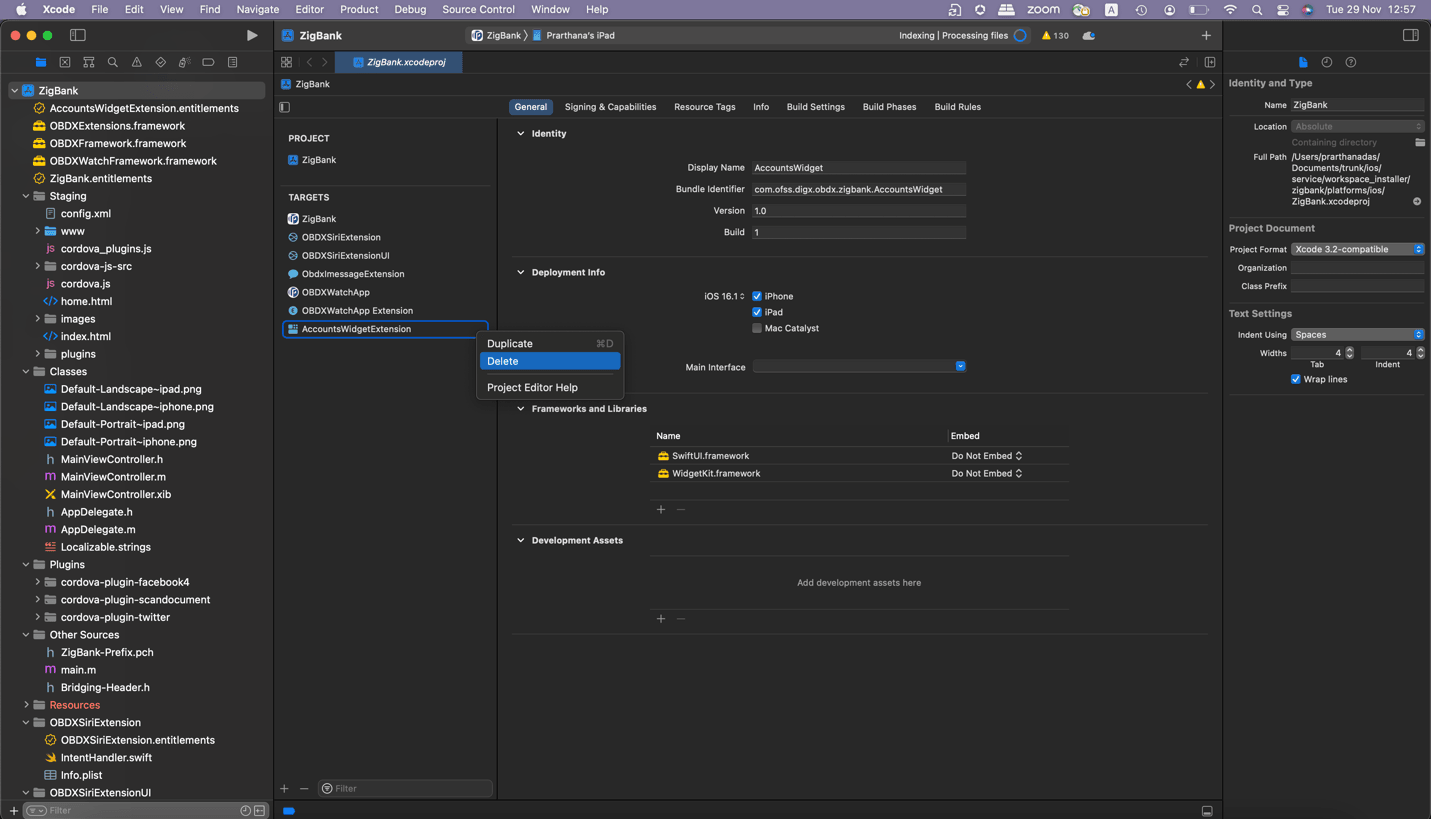
Task: Click the Run (play) button in toolbar
Action: click(x=252, y=35)
